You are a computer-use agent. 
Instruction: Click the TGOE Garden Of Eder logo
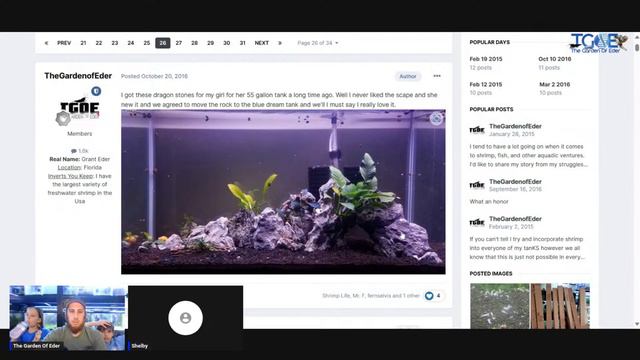click(x=598, y=43)
